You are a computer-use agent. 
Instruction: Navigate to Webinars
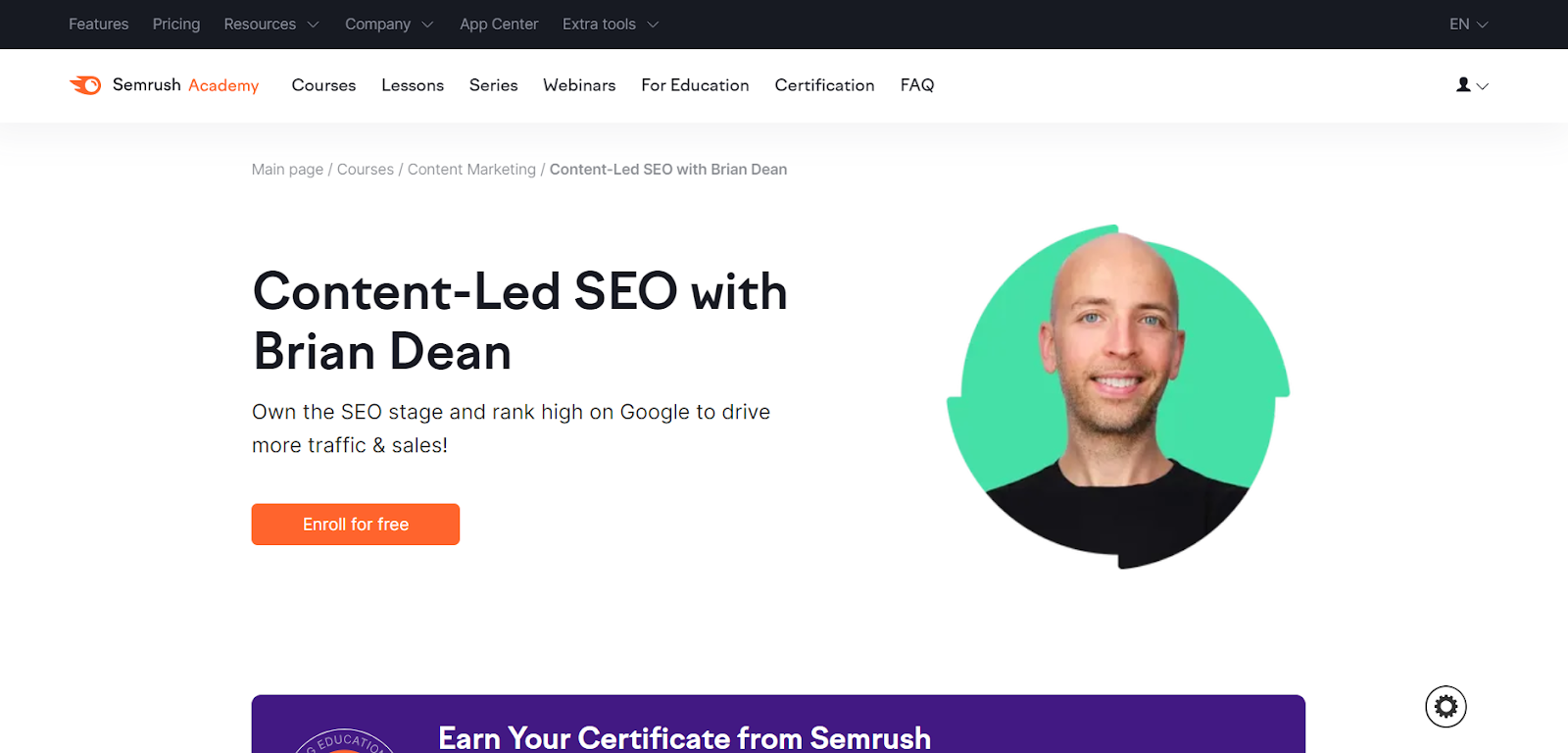pyautogui.click(x=579, y=85)
